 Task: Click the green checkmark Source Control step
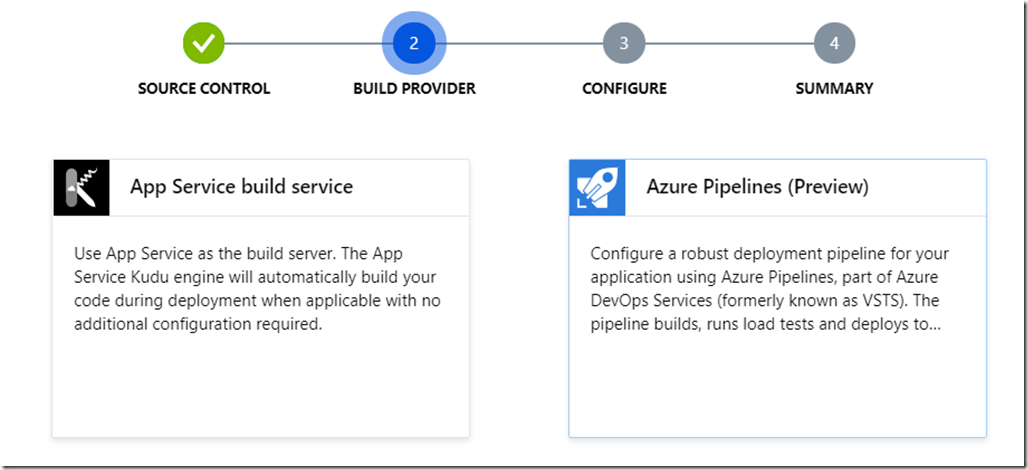[x=204, y=43]
